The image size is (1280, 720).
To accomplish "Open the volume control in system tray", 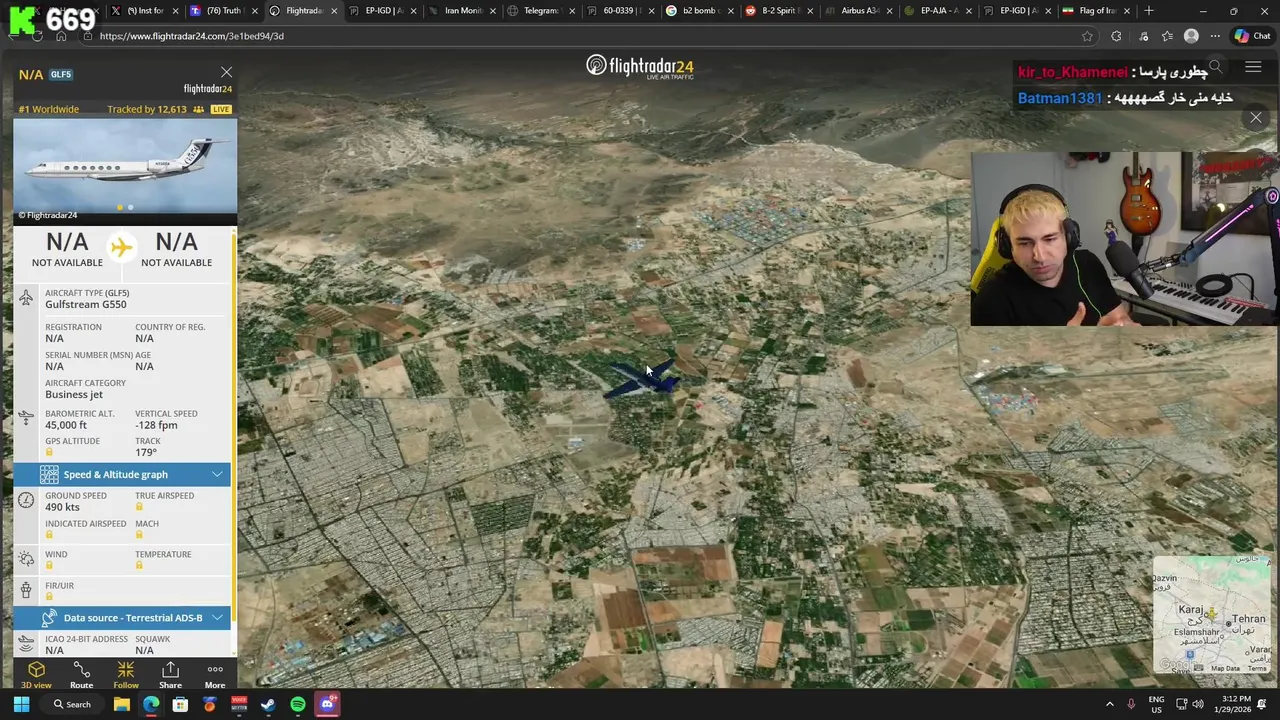I will coord(1198,704).
